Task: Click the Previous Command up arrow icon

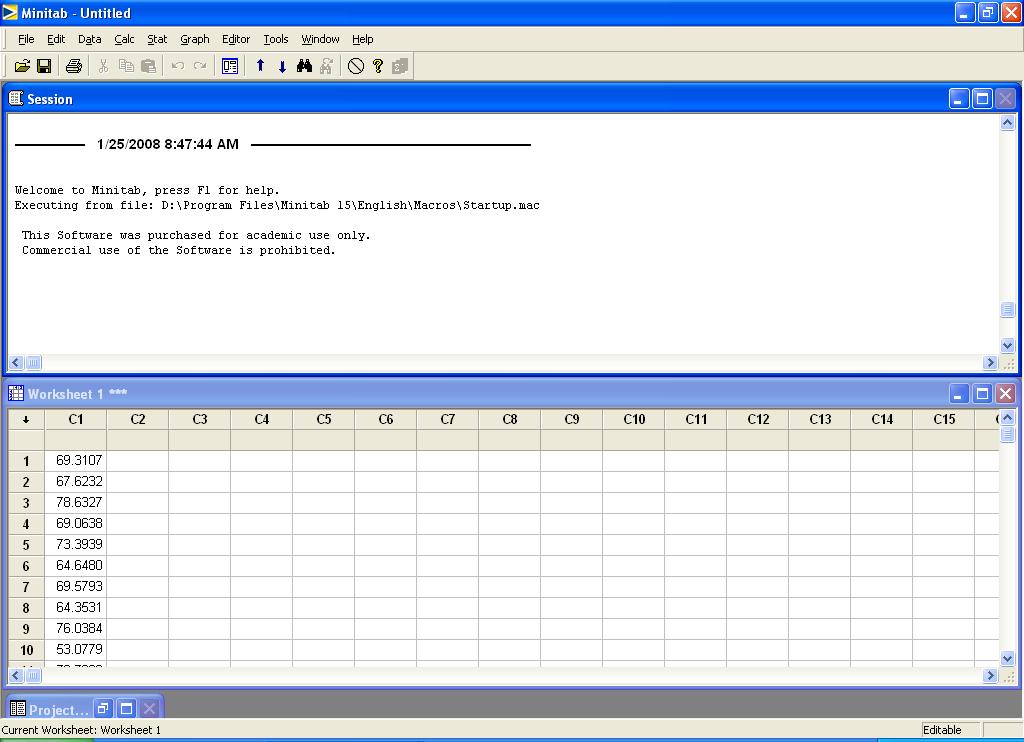Action: pos(260,66)
